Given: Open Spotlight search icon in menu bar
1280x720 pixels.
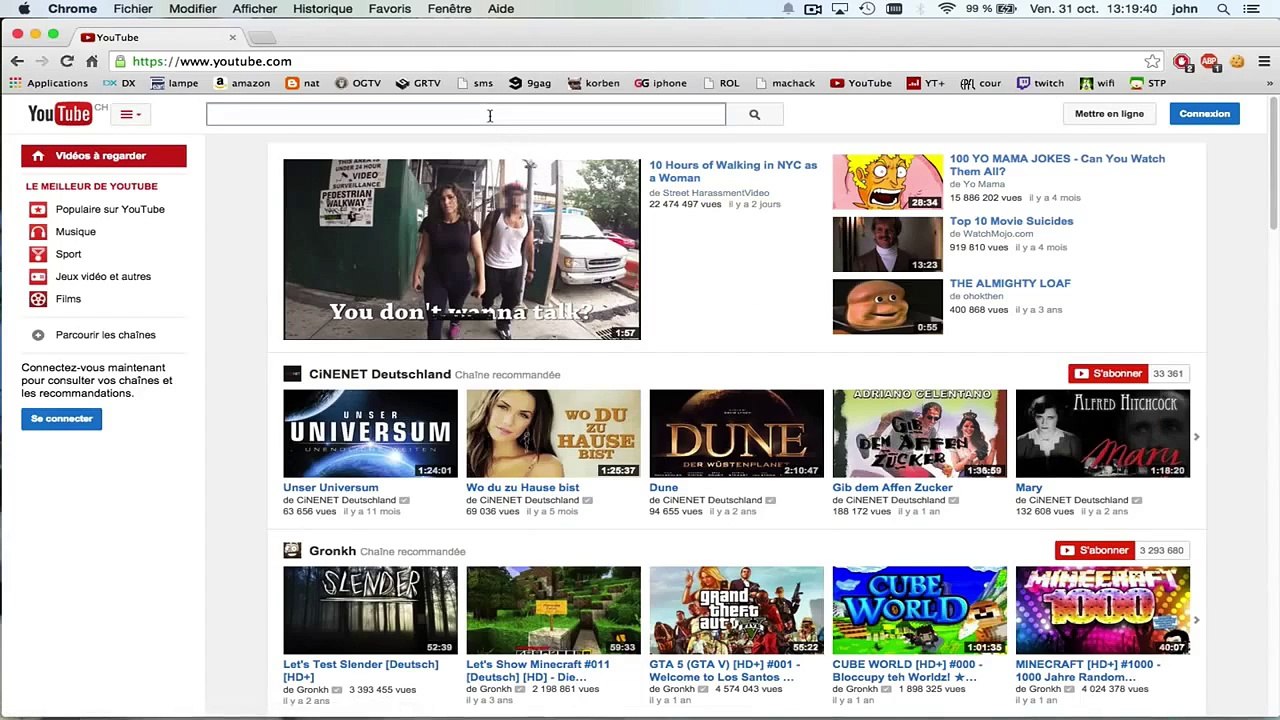Looking at the screenshot, I should pyautogui.click(x=1223, y=9).
